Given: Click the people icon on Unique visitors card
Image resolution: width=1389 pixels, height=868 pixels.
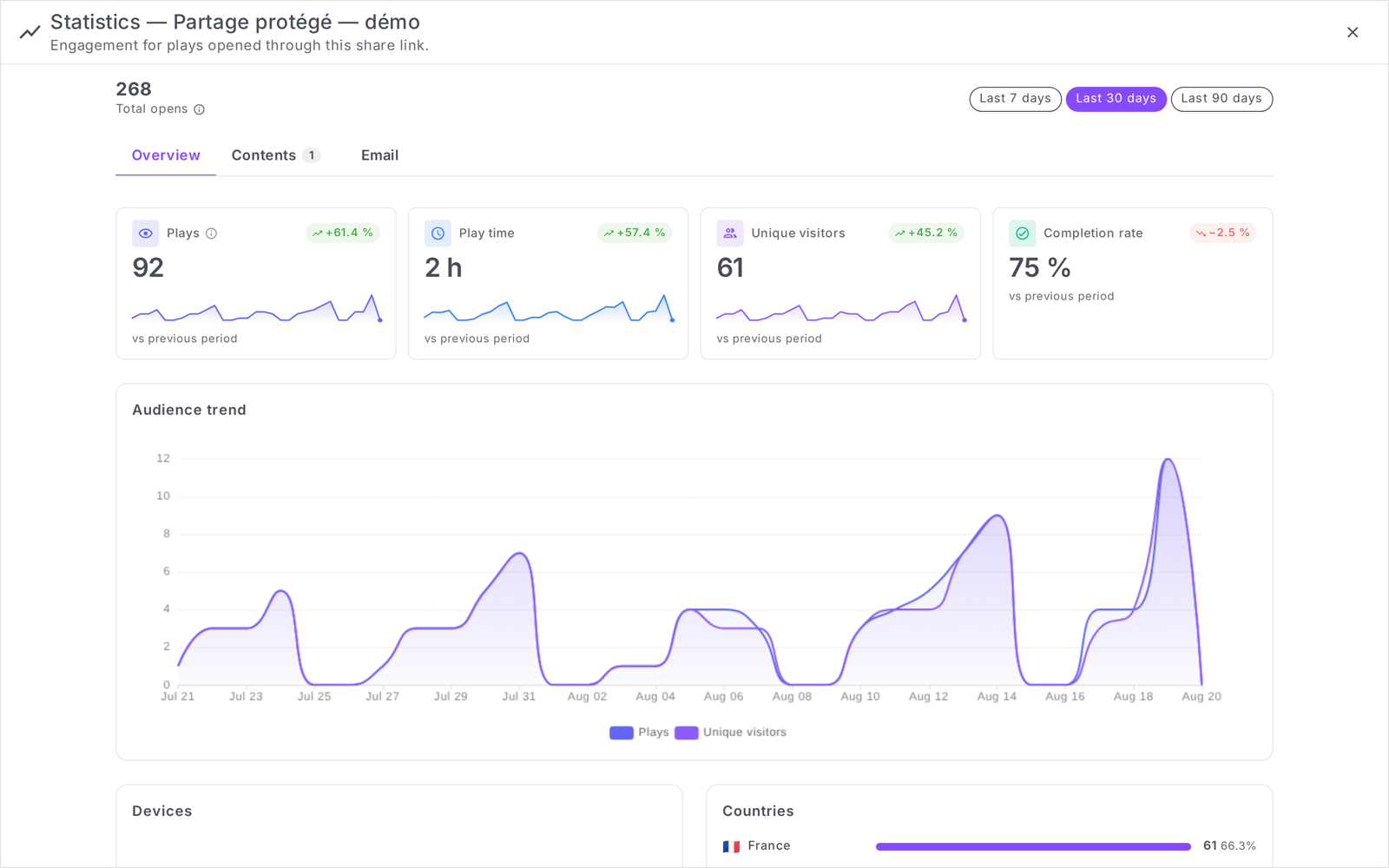Looking at the screenshot, I should (730, 233).
